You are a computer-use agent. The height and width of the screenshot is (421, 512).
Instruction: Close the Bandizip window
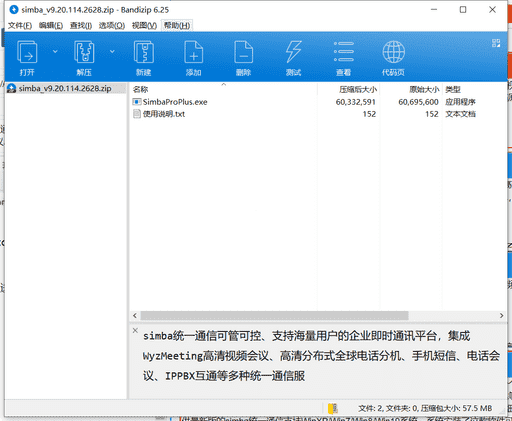[492, 10]
